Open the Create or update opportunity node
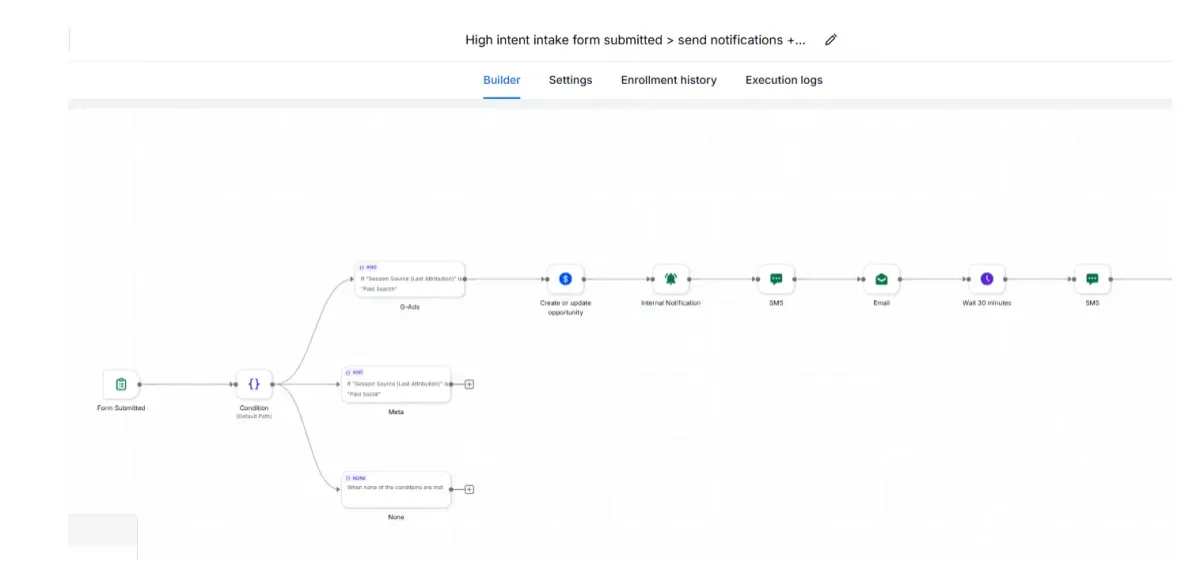 point(565,279)
